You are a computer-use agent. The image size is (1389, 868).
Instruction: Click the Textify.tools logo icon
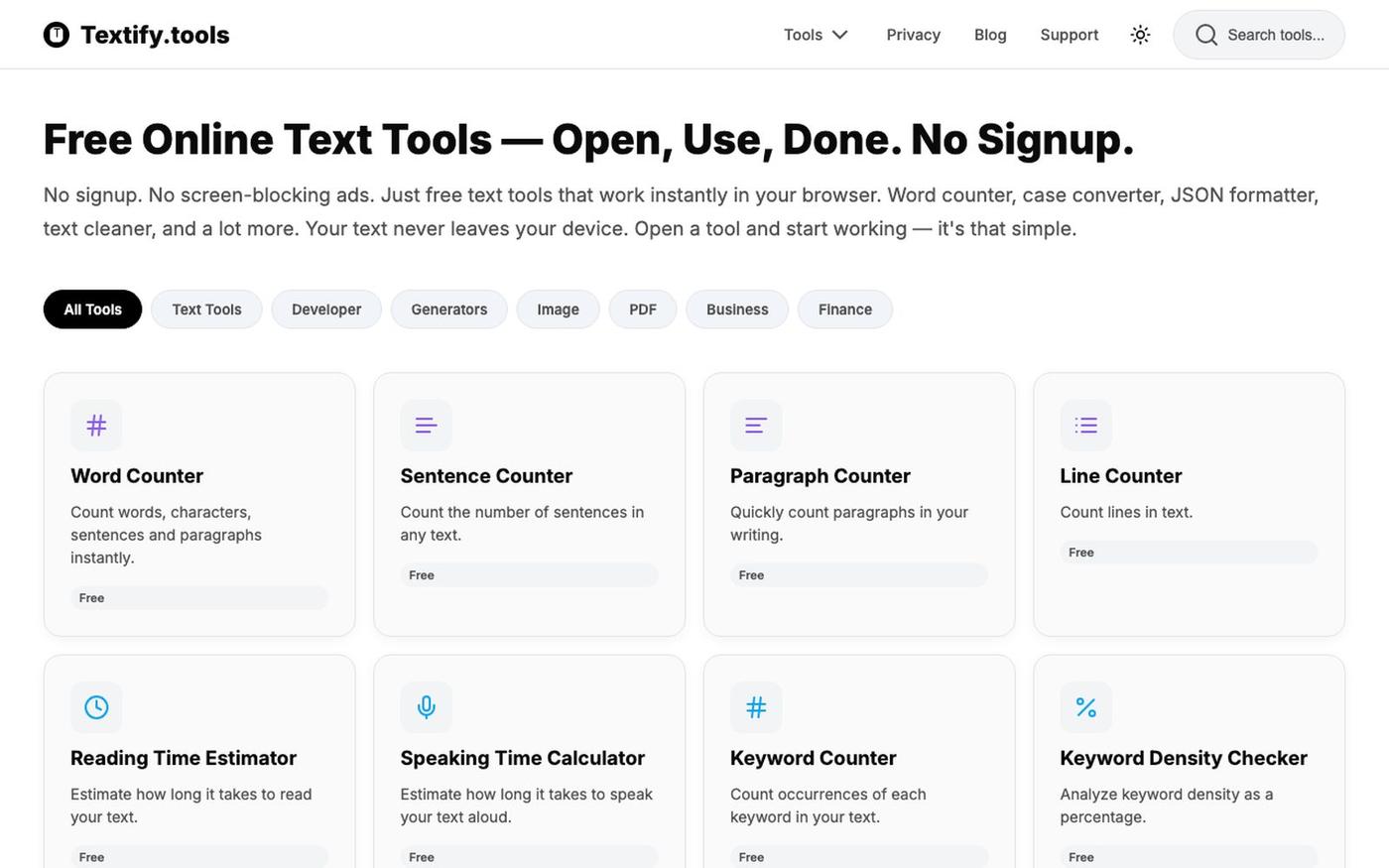click(x=57, y=35)
